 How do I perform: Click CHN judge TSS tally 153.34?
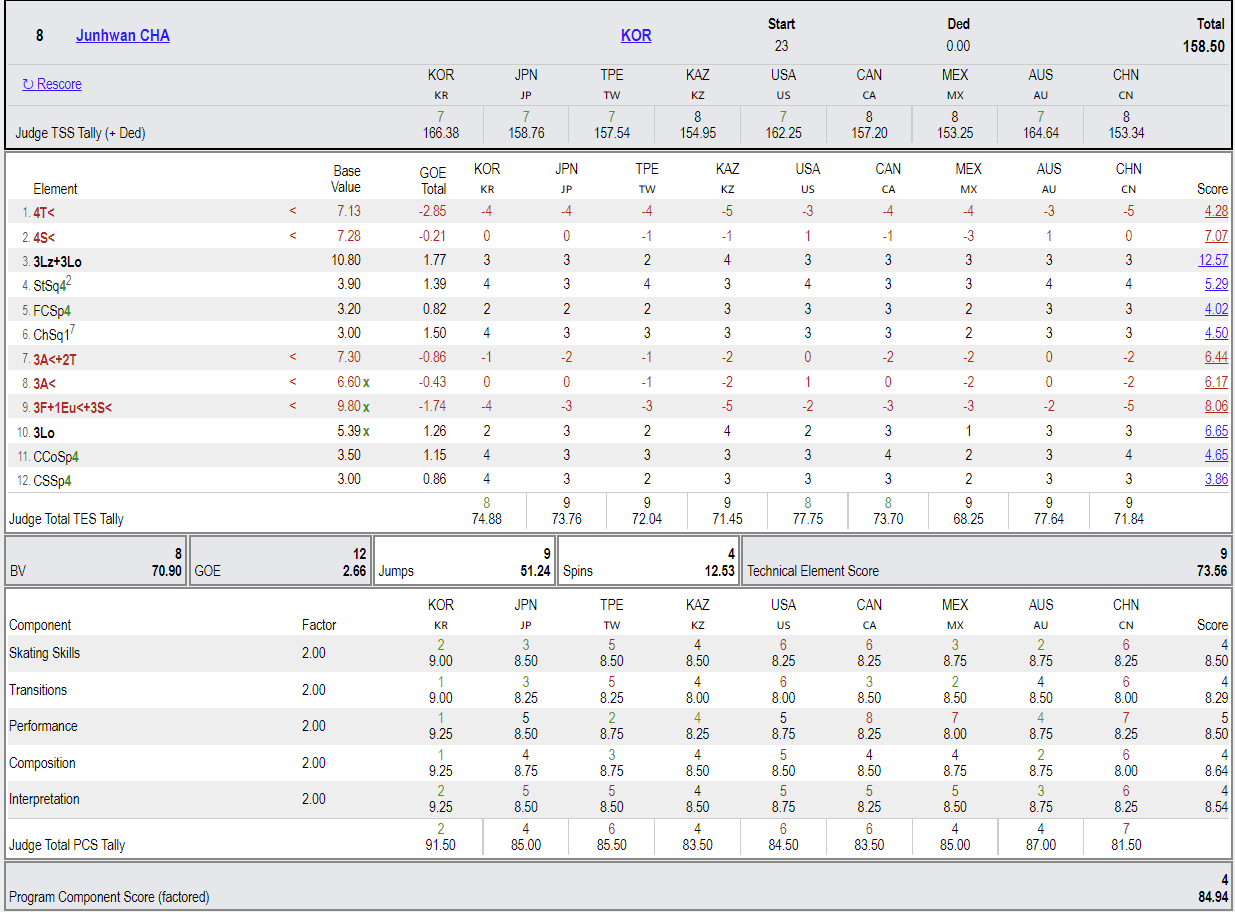click(1126, 132)
